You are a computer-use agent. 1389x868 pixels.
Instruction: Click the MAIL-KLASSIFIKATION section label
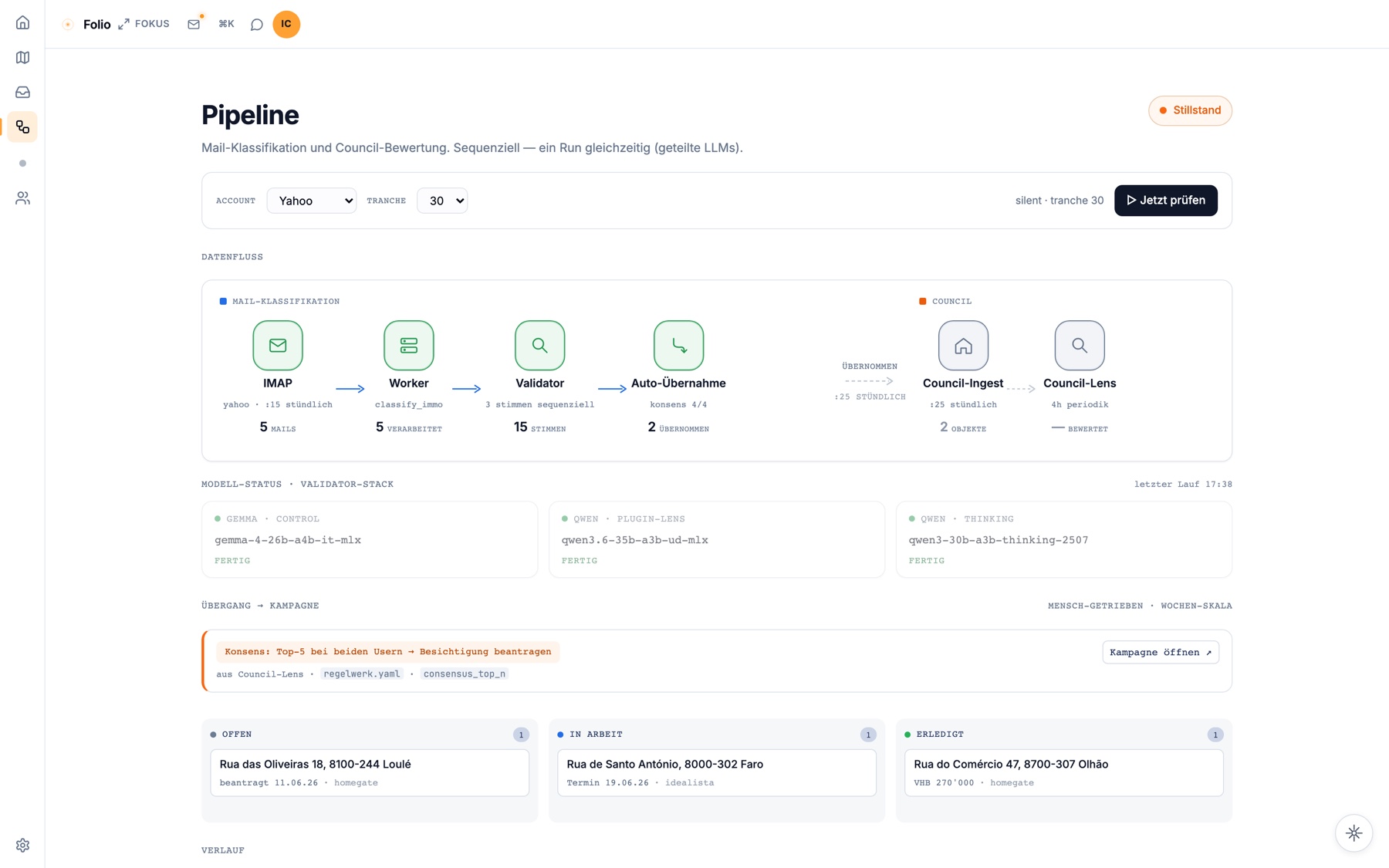tap(286, 302)
